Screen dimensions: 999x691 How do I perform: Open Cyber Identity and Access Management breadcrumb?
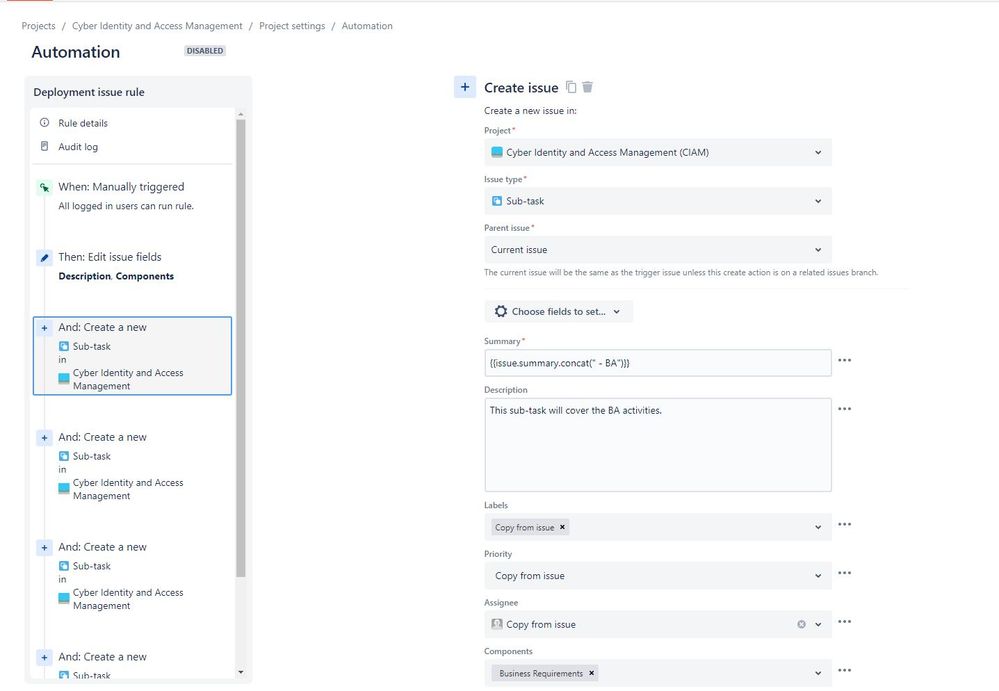[x=157, y=26]
